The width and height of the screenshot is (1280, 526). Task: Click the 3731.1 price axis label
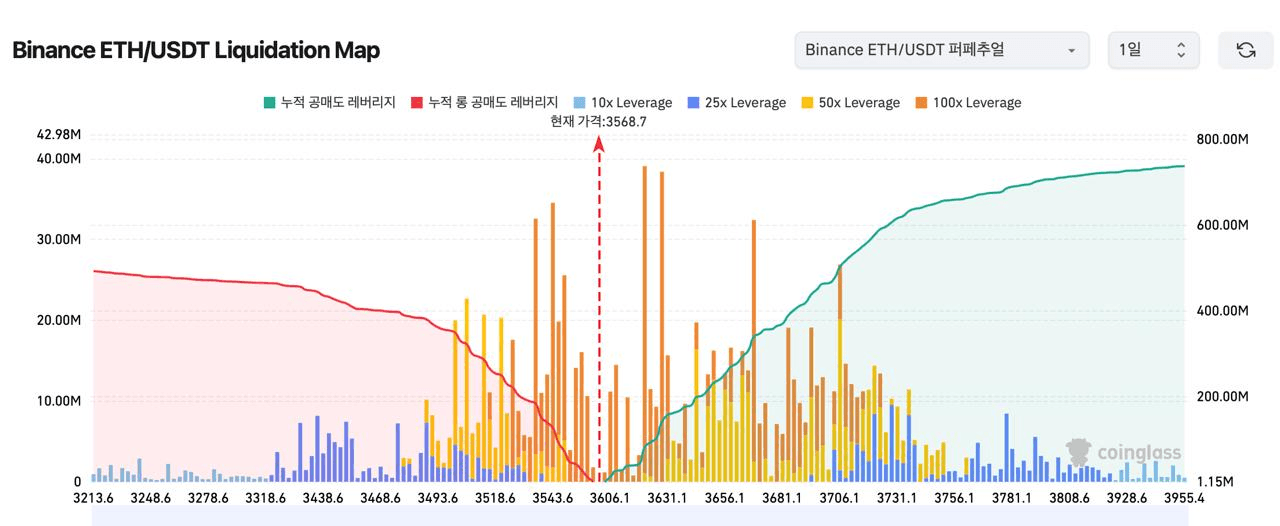click(x=896, y=497)
